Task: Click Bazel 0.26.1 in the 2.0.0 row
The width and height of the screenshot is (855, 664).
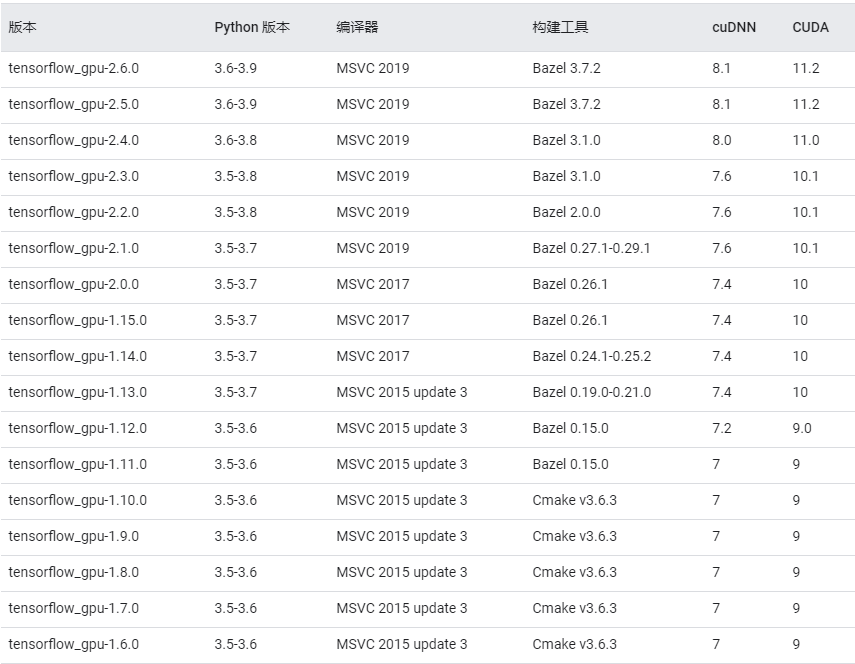Action: point(570,284)
